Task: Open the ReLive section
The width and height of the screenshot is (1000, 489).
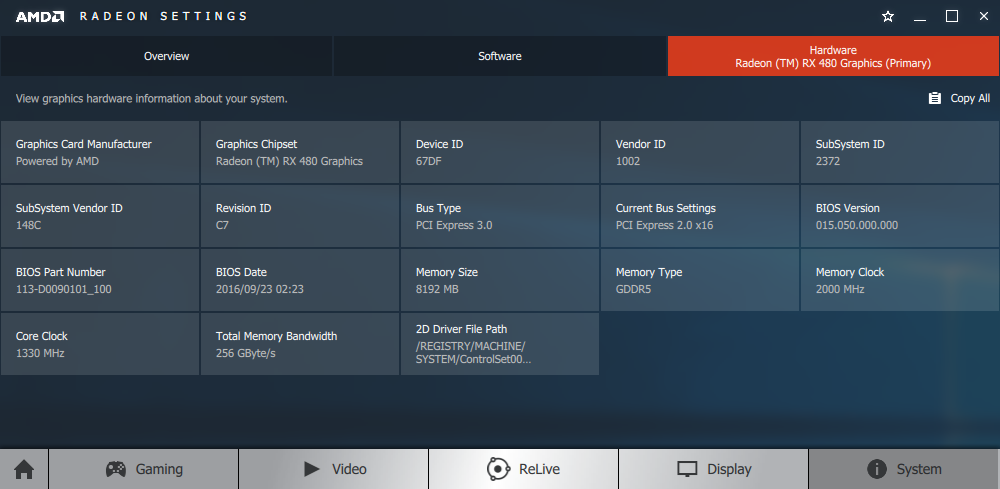Action: 524,469
